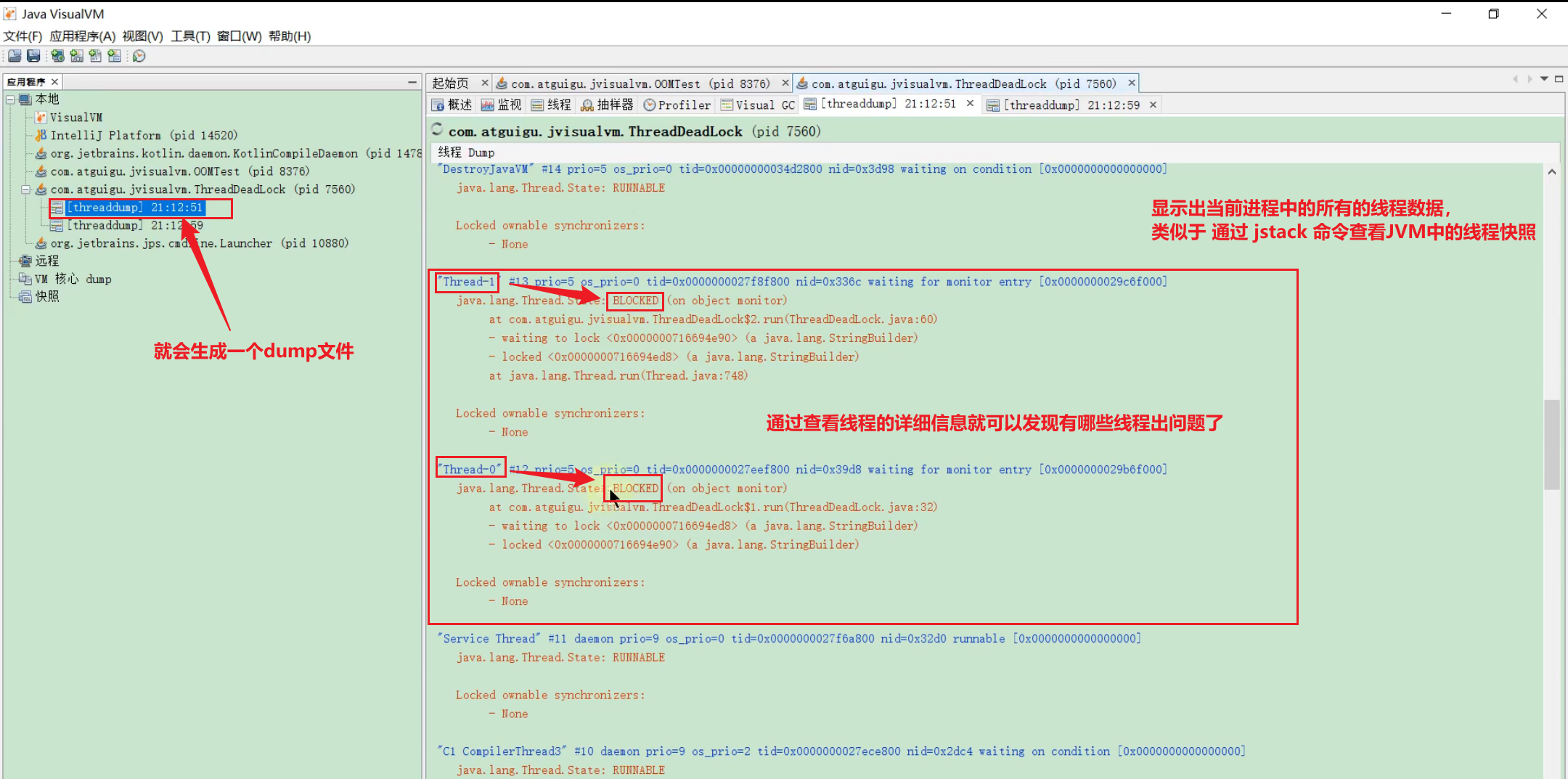1568x779 pixels.
Task: Click the VM 核心 dump node icon
Action: [x=26, y=280]
